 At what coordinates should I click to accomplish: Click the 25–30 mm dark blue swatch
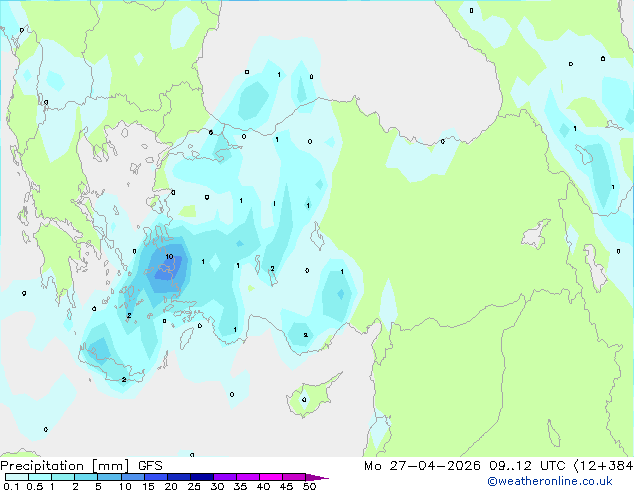coord(202,477)
